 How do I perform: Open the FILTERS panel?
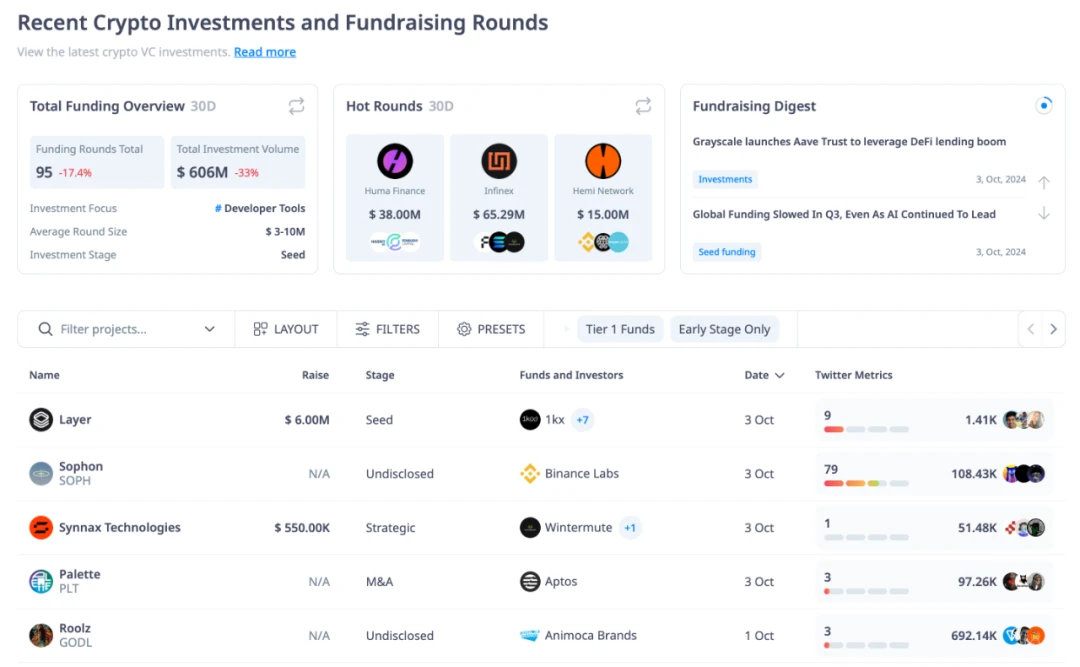(388, 329)
